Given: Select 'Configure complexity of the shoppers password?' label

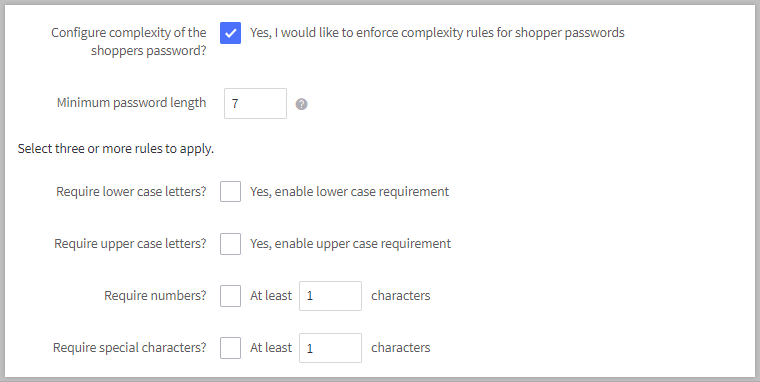Looking at the screenshot, I should pyautogui.click(x=129, y=41).
